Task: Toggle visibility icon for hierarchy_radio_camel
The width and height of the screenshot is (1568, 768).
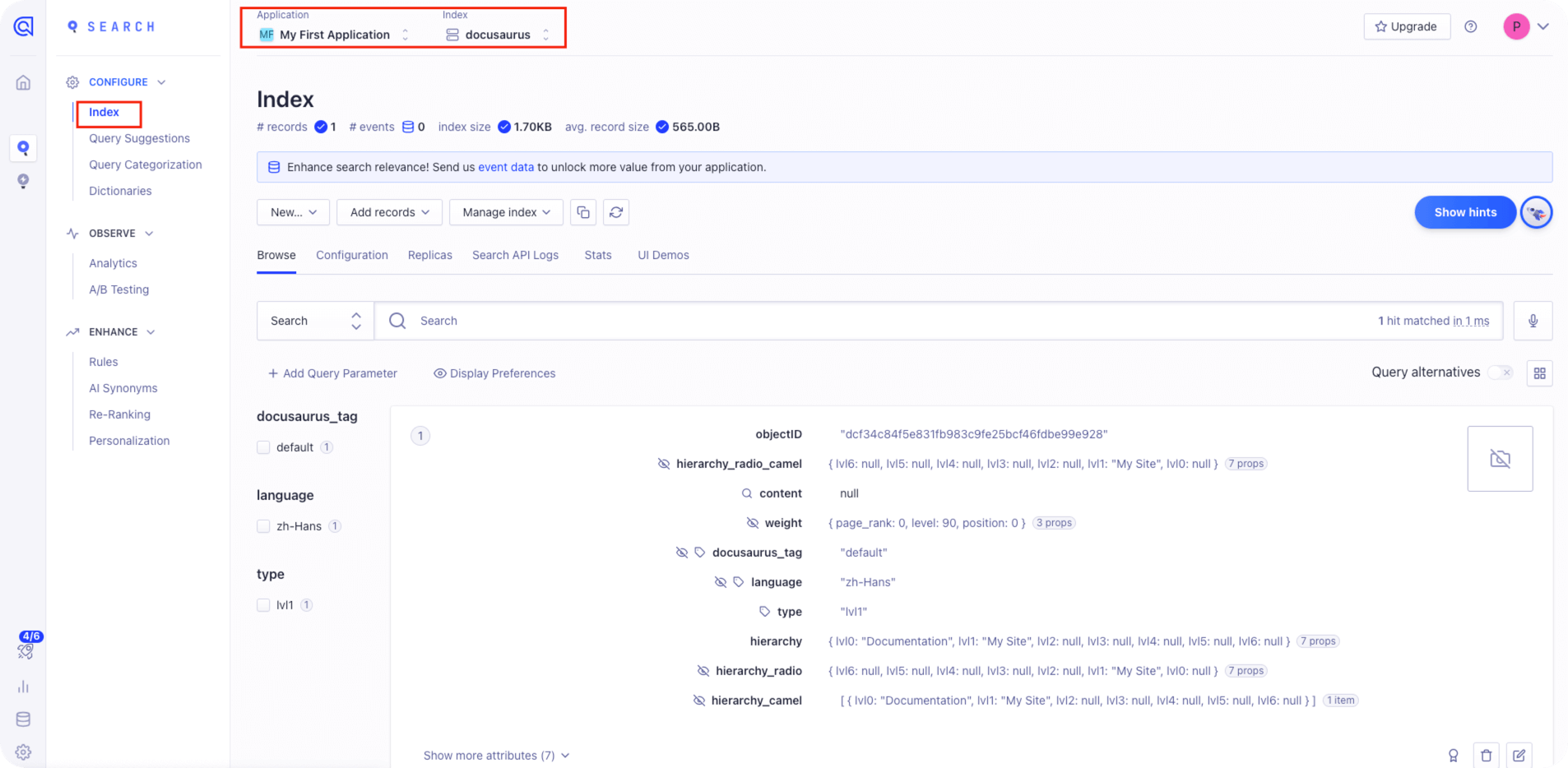Action: [664, 464]
